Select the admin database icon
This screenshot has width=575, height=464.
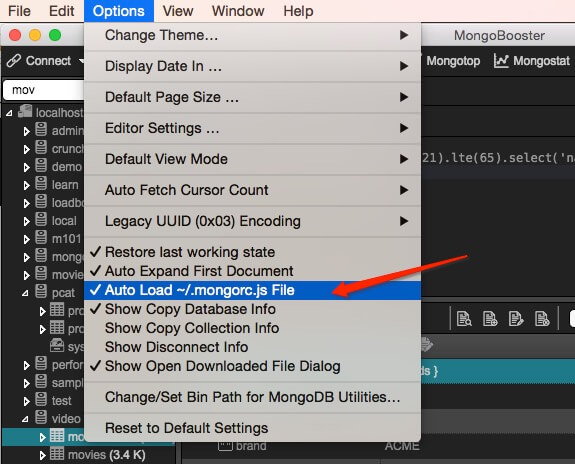tap(41, 129)
